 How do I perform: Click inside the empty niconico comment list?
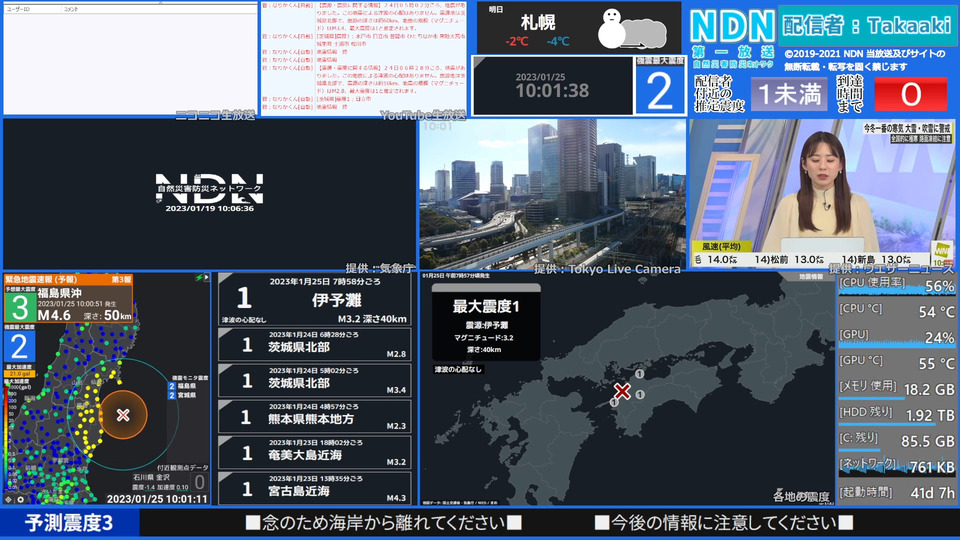pyautogui.click(x=130, y=64)
